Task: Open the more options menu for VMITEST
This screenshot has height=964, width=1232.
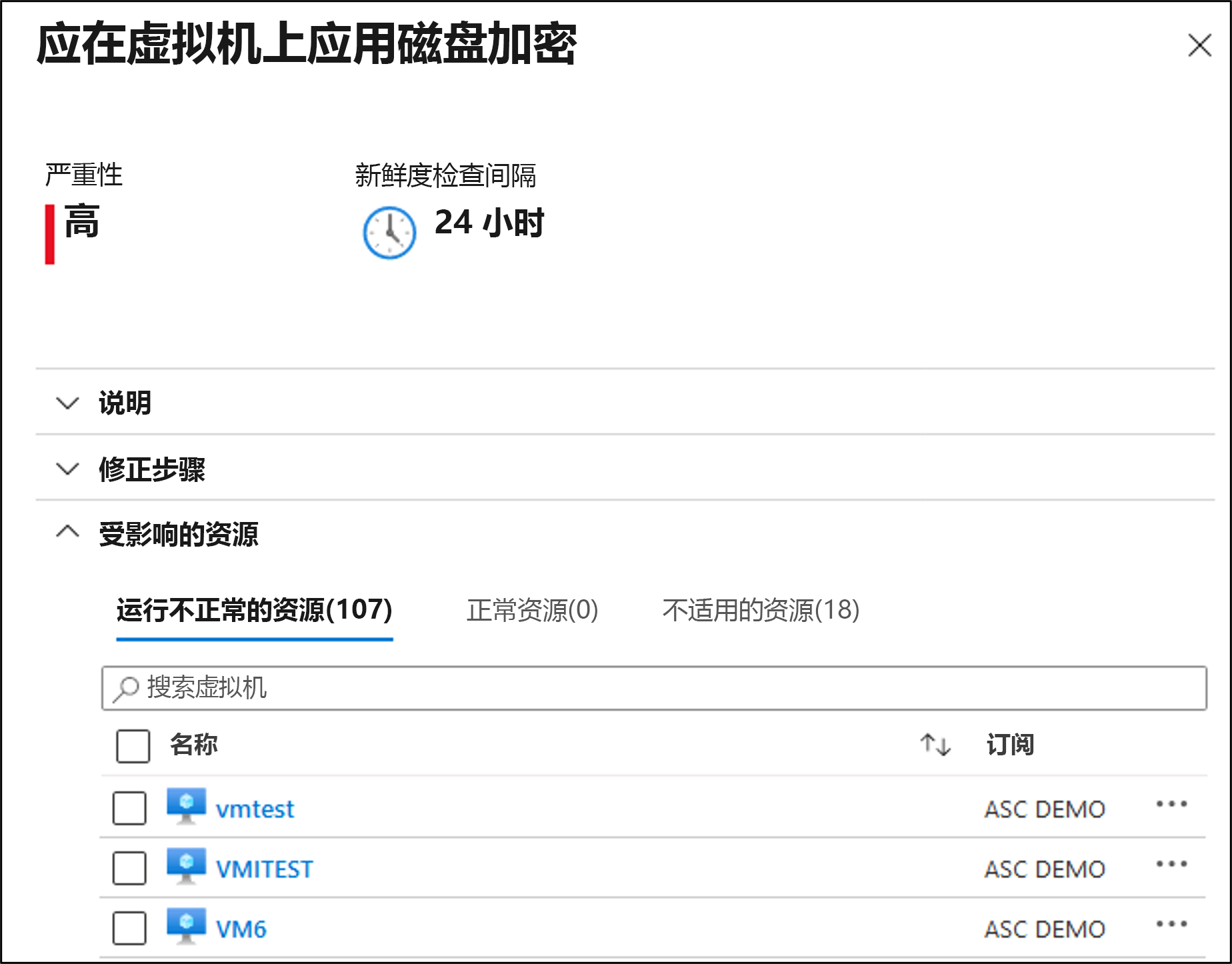Action: 1171,864
